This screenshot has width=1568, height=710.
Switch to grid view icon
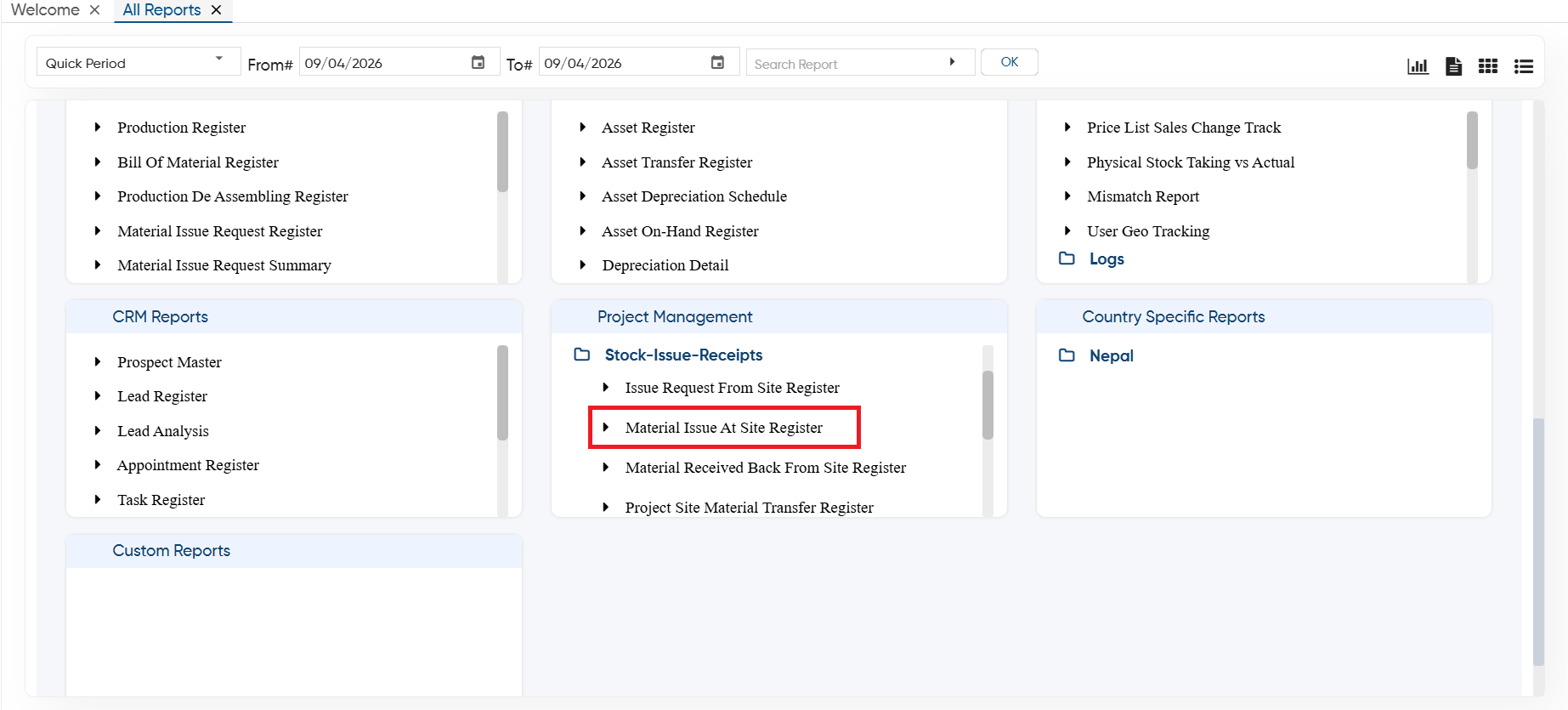click(1488, 65)
